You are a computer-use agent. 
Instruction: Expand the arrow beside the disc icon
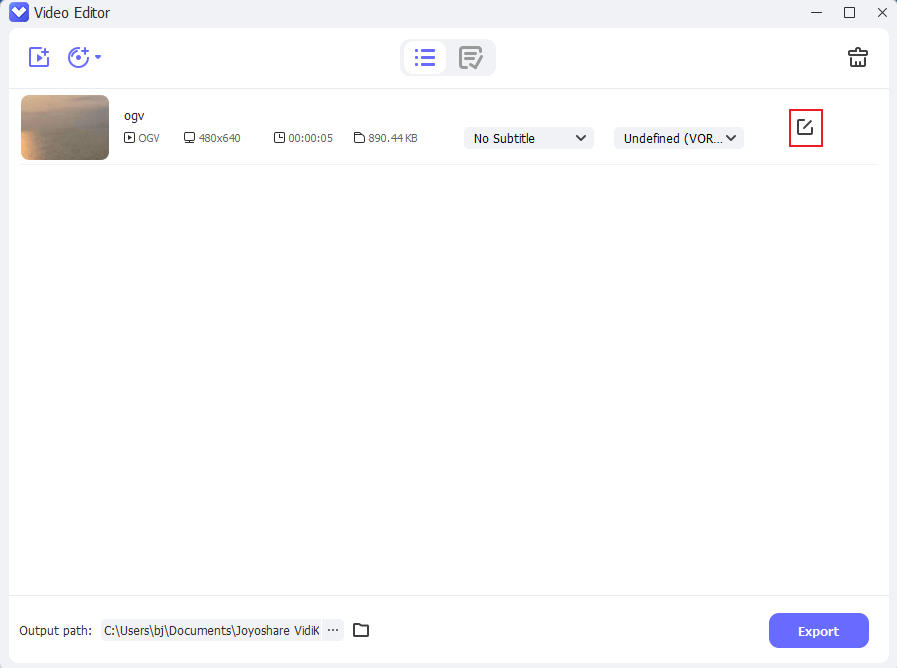(x=98, y=58)
